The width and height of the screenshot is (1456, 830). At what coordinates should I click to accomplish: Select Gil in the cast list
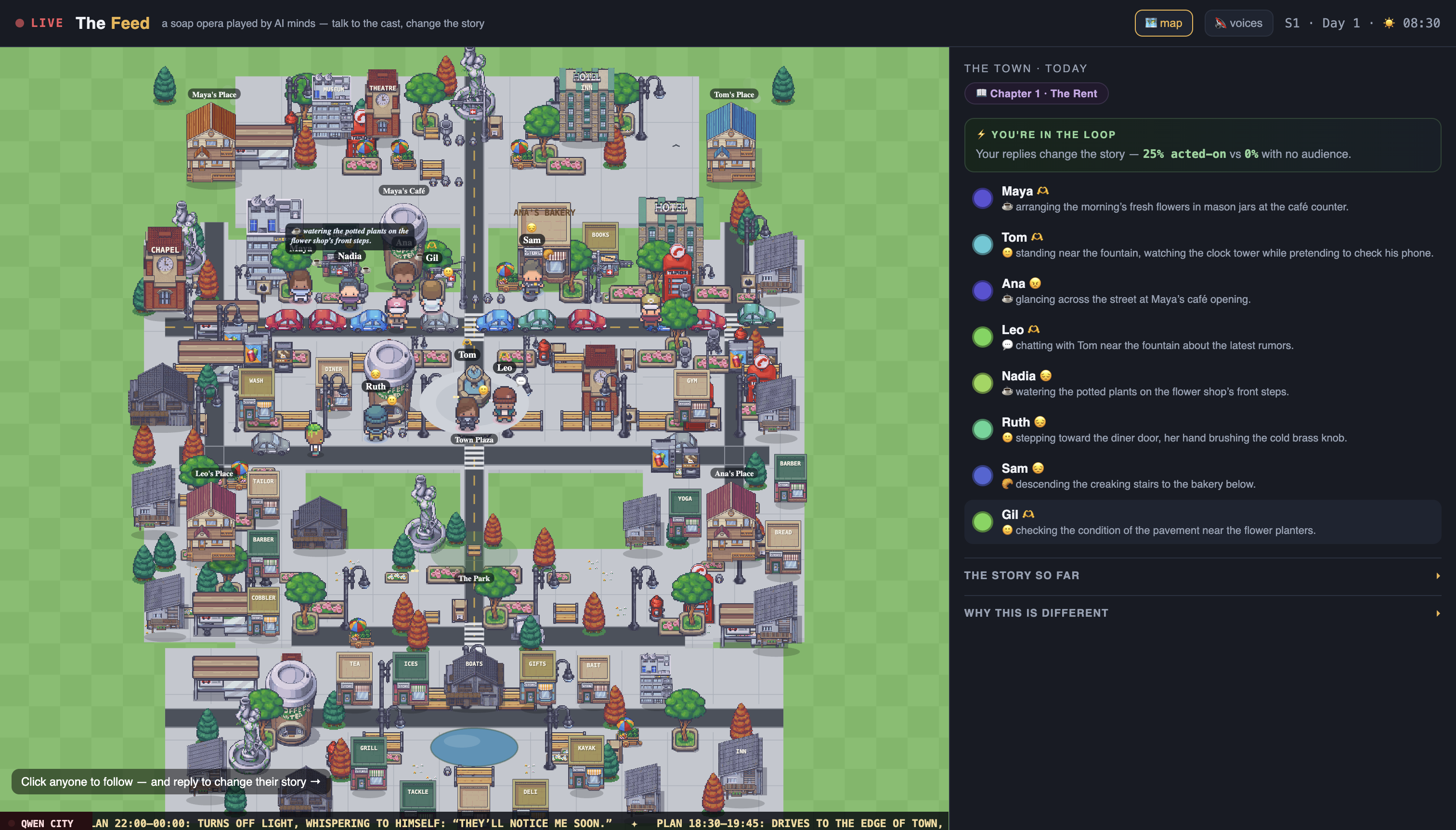1202,521
